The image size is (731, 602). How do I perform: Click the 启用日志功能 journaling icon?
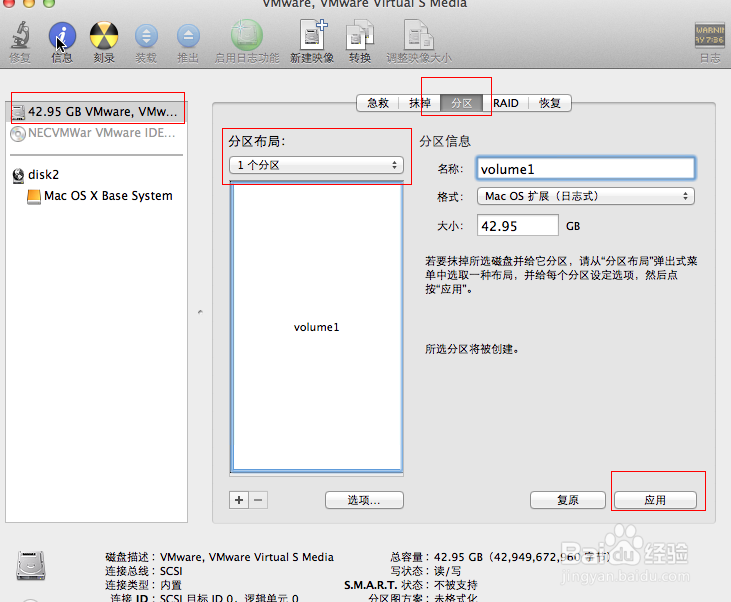pos(247,35)
